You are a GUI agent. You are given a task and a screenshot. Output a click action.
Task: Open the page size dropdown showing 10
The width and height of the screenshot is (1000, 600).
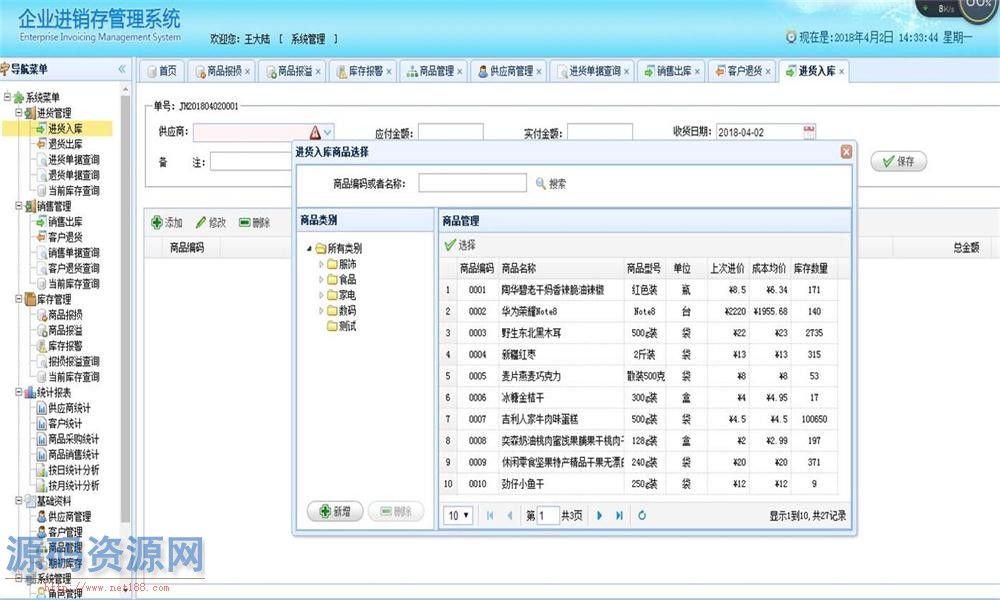459,516
